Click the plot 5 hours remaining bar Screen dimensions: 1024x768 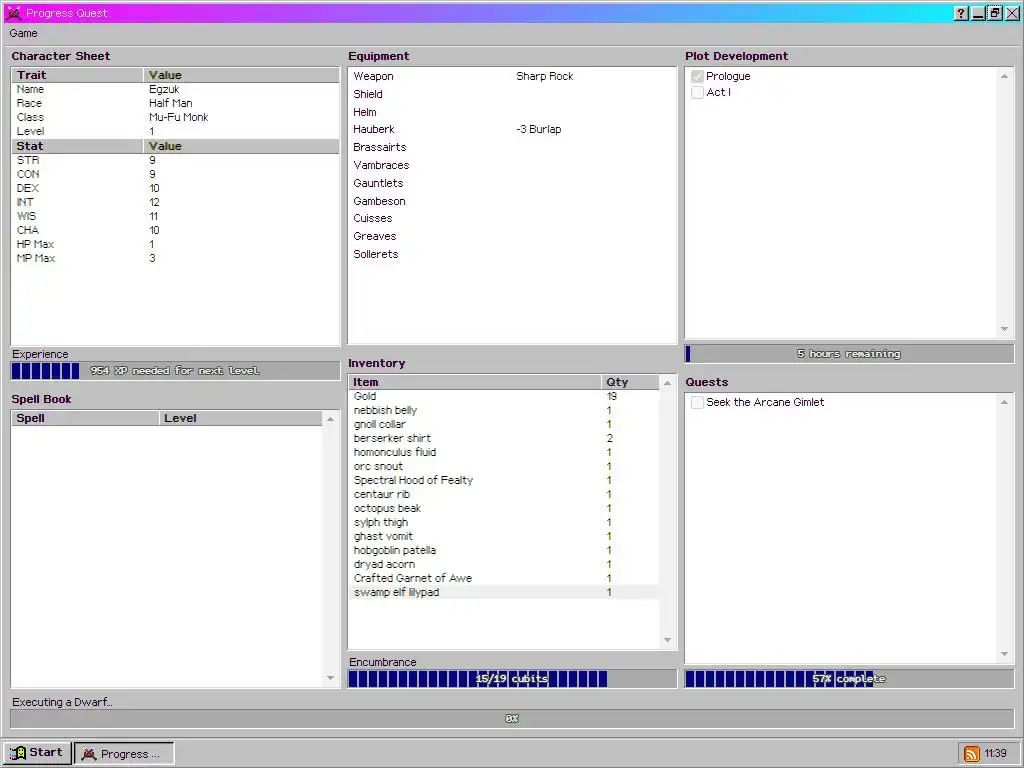point(849,354)
